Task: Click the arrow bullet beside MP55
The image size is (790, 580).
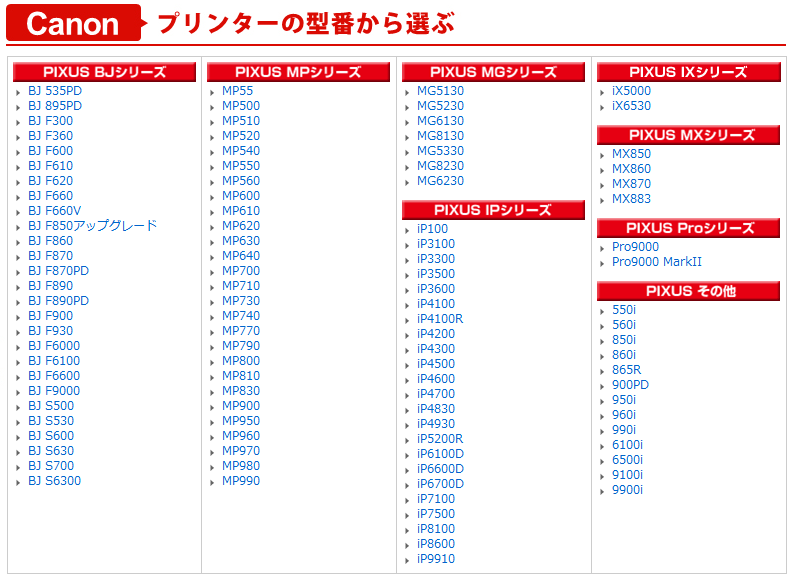Action: [x=212, y=92]
